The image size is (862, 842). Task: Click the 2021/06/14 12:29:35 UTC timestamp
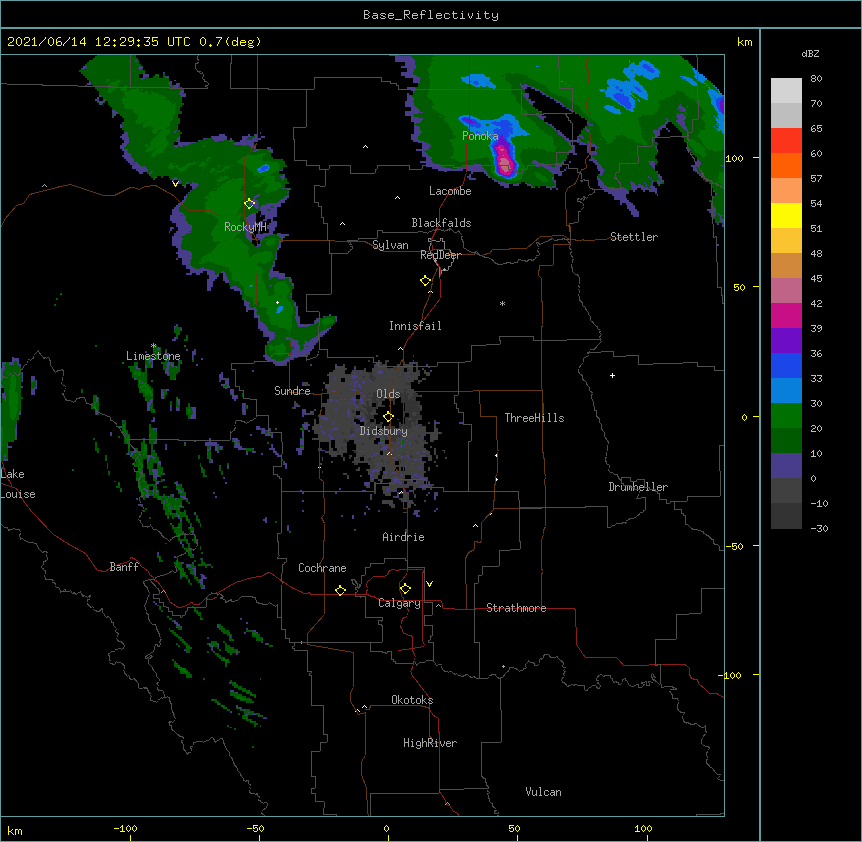(98, 42)
